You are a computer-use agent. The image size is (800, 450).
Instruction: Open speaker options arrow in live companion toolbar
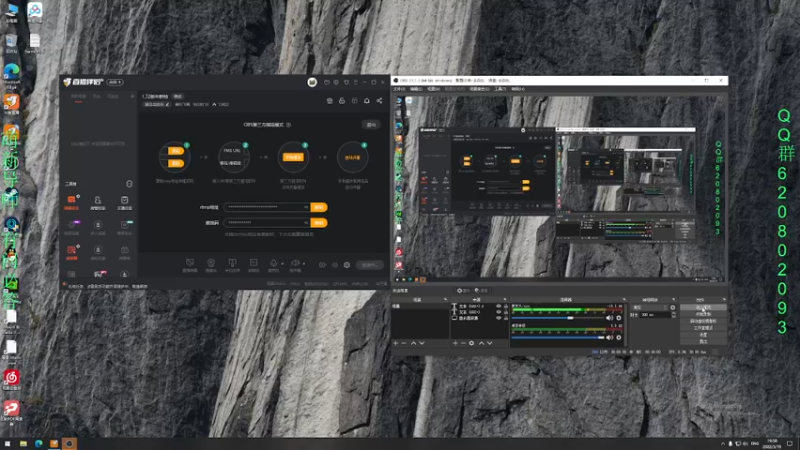(x=304, y=264)
